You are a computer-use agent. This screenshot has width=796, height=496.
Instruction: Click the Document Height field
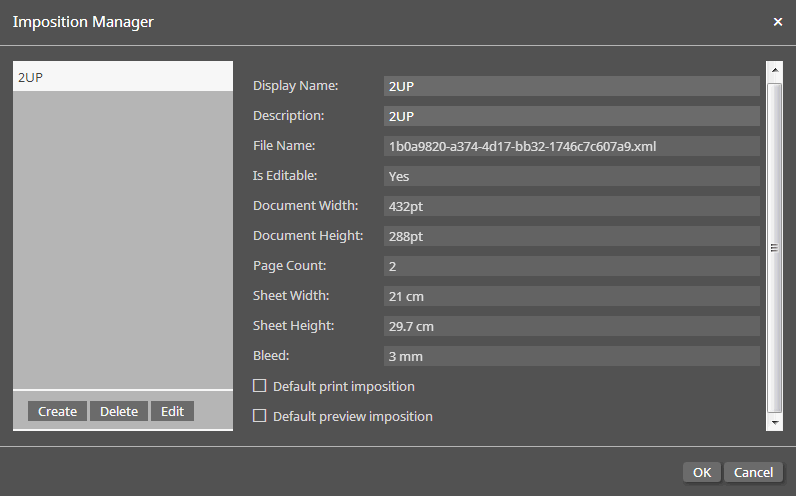(571, 236)
